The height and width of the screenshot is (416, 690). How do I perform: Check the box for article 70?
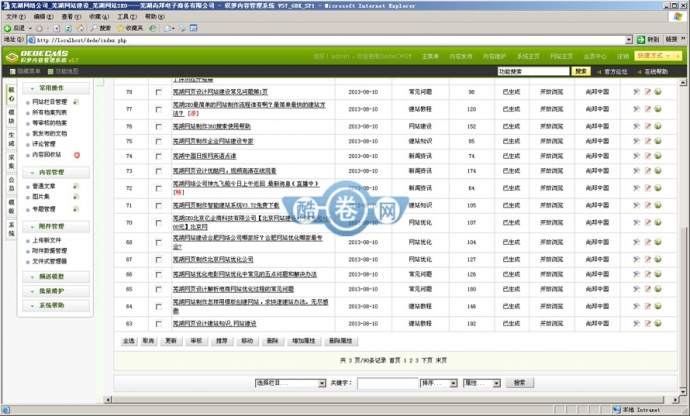pyautogui.click(x=158, y=223)
